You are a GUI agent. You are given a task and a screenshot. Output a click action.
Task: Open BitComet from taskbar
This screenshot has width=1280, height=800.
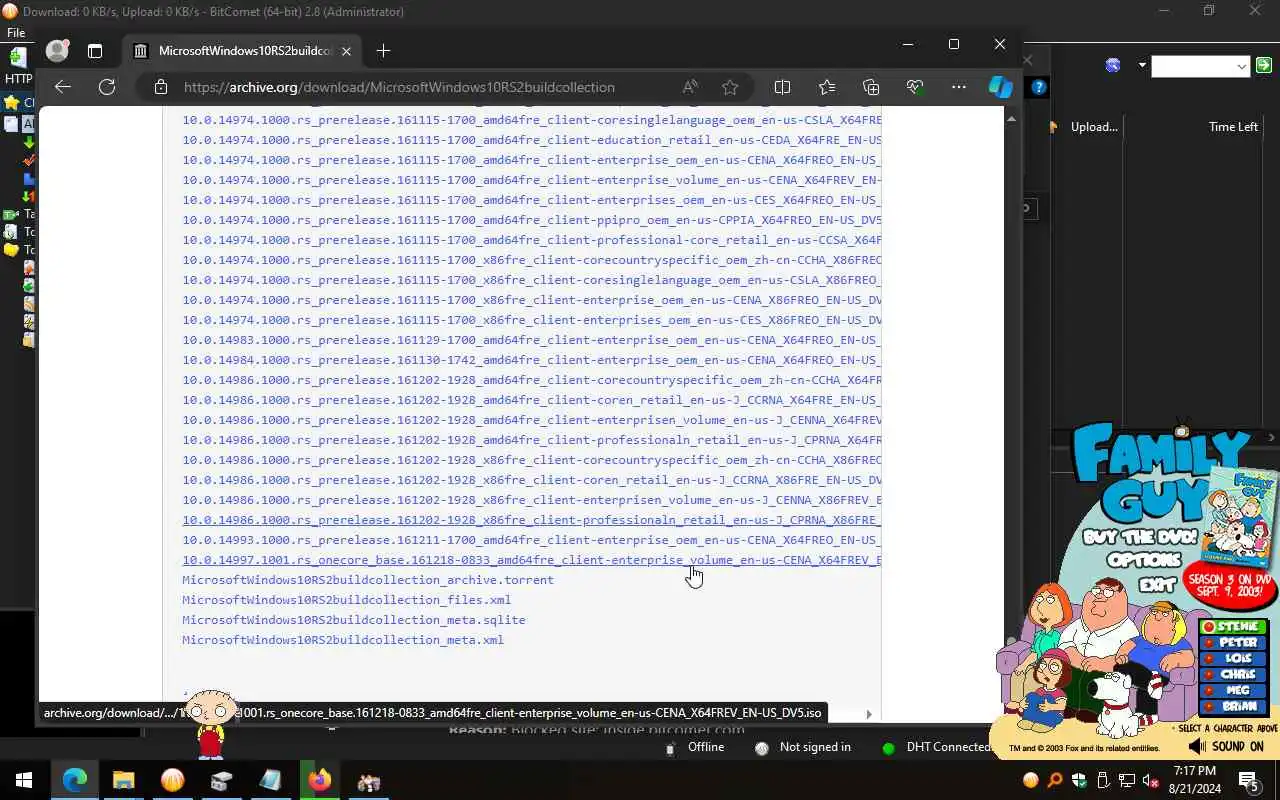pyautogui.click(x=172, y=781)
